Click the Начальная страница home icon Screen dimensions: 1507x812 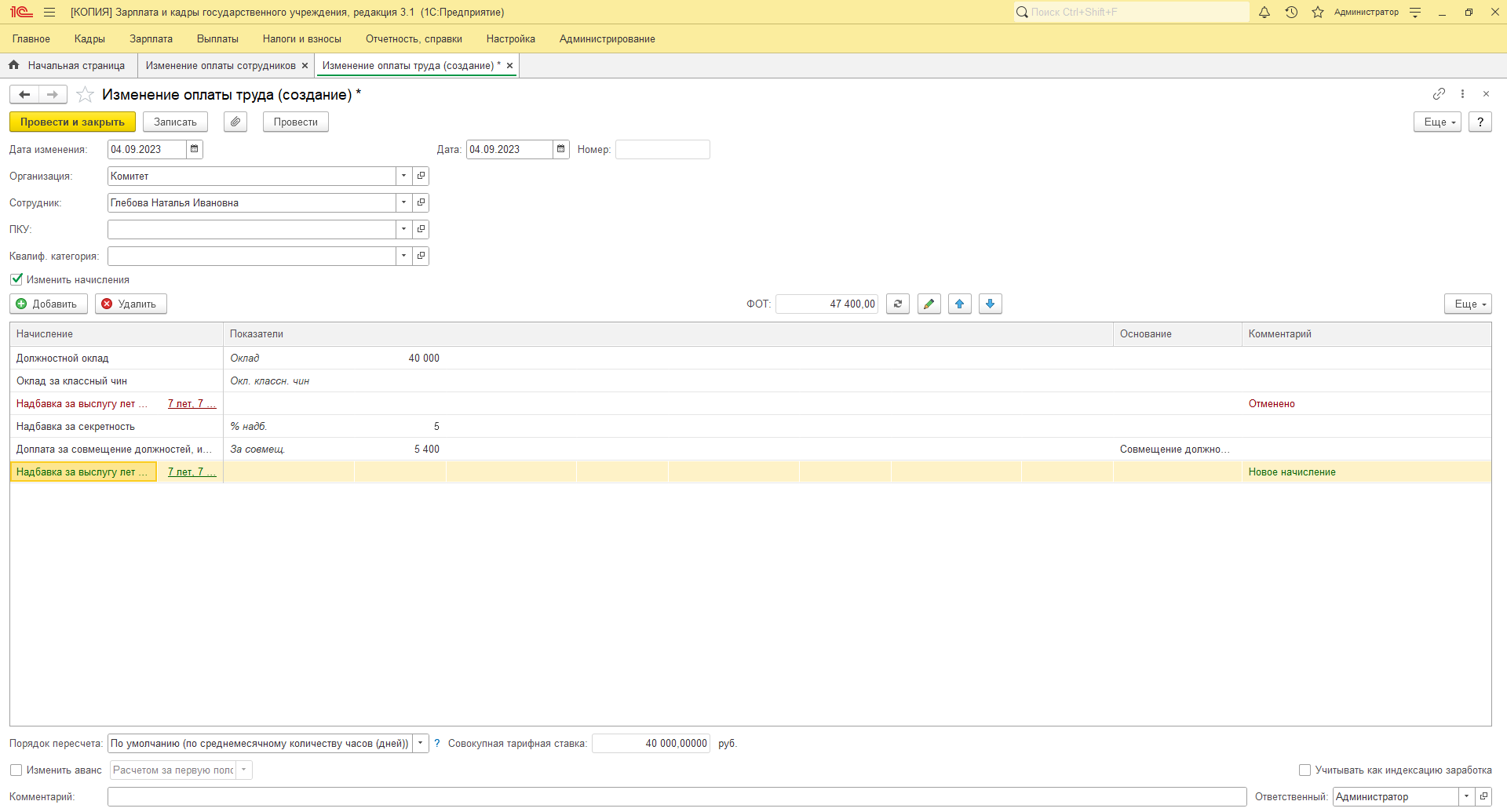pos(14,66)
